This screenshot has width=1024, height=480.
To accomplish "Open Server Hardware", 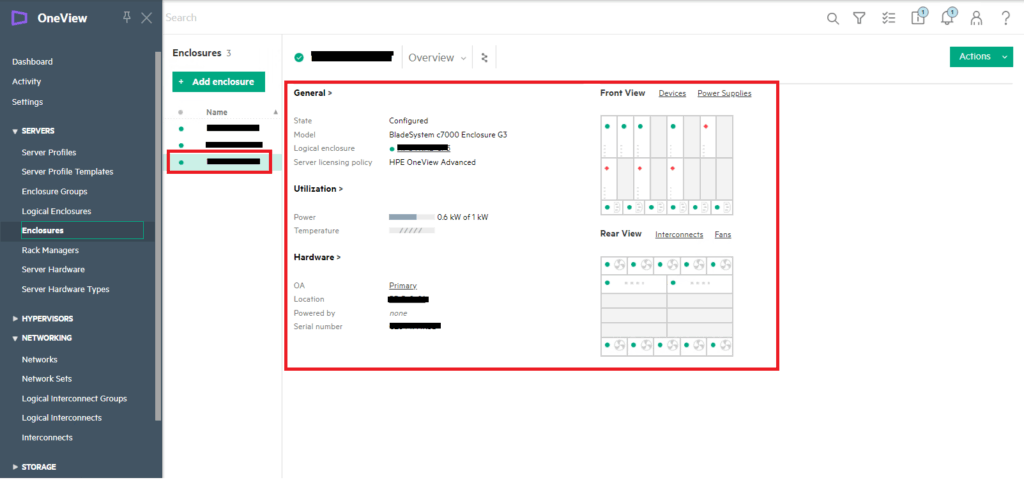I will pos(54,269).
